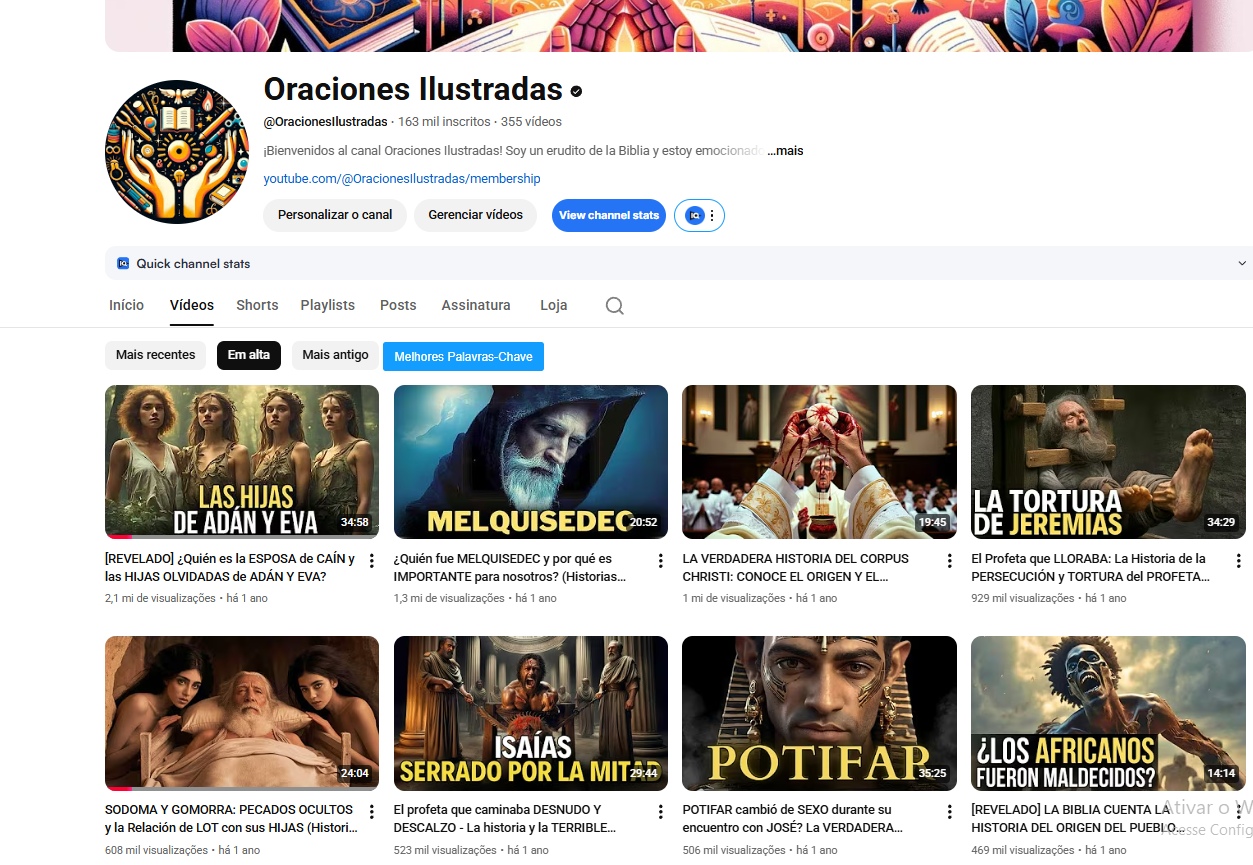This screenshot has height=865, width=1253.
Task: Open the Posts tab
Action: coord(398,305)
